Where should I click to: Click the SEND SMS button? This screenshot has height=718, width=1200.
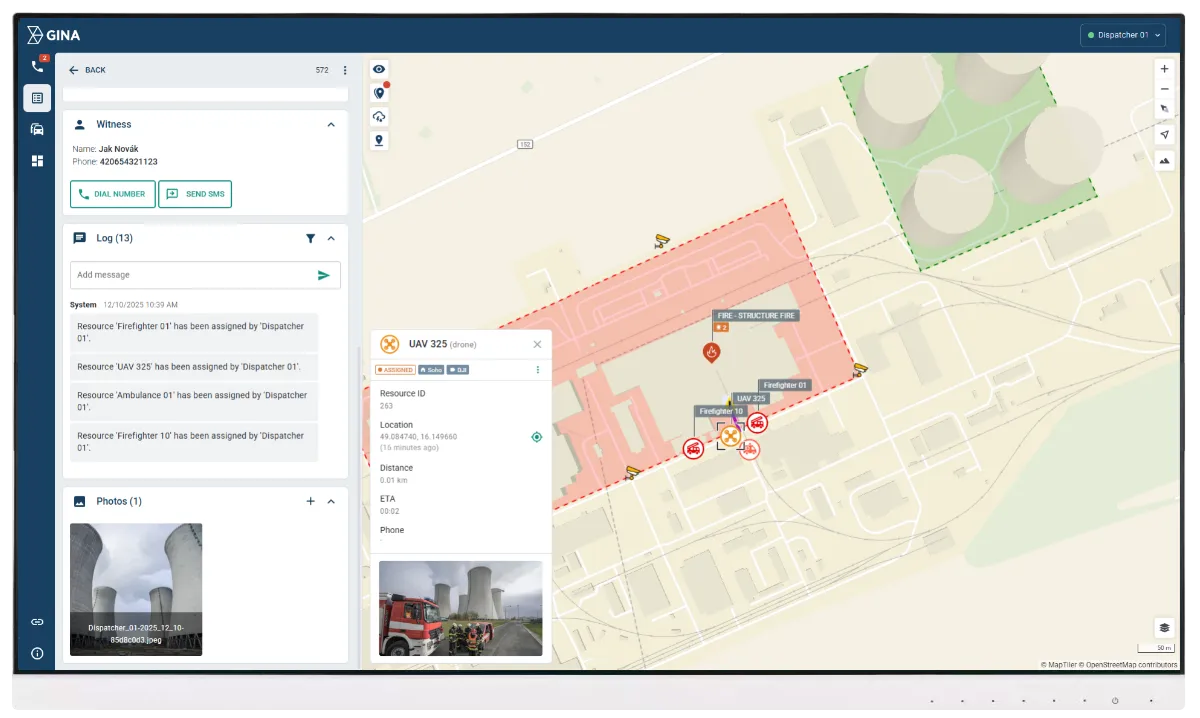click(x=195, y=194)
